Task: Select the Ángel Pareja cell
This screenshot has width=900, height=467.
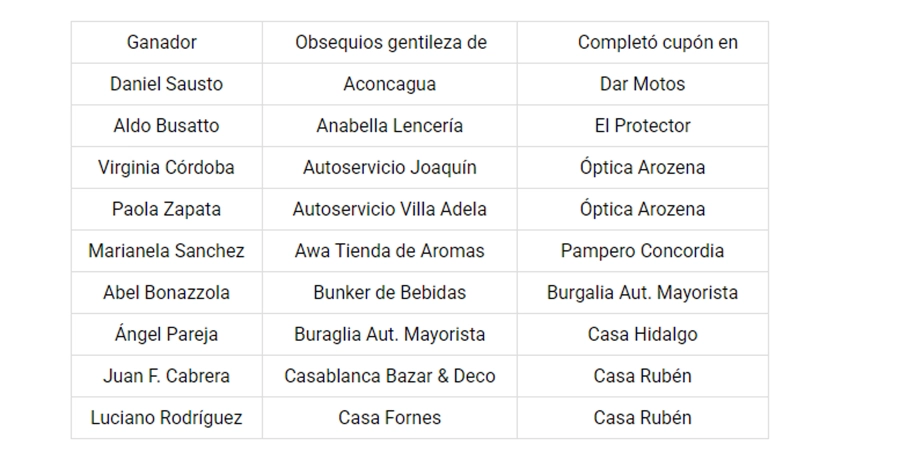Action: (x=166, y=335)
